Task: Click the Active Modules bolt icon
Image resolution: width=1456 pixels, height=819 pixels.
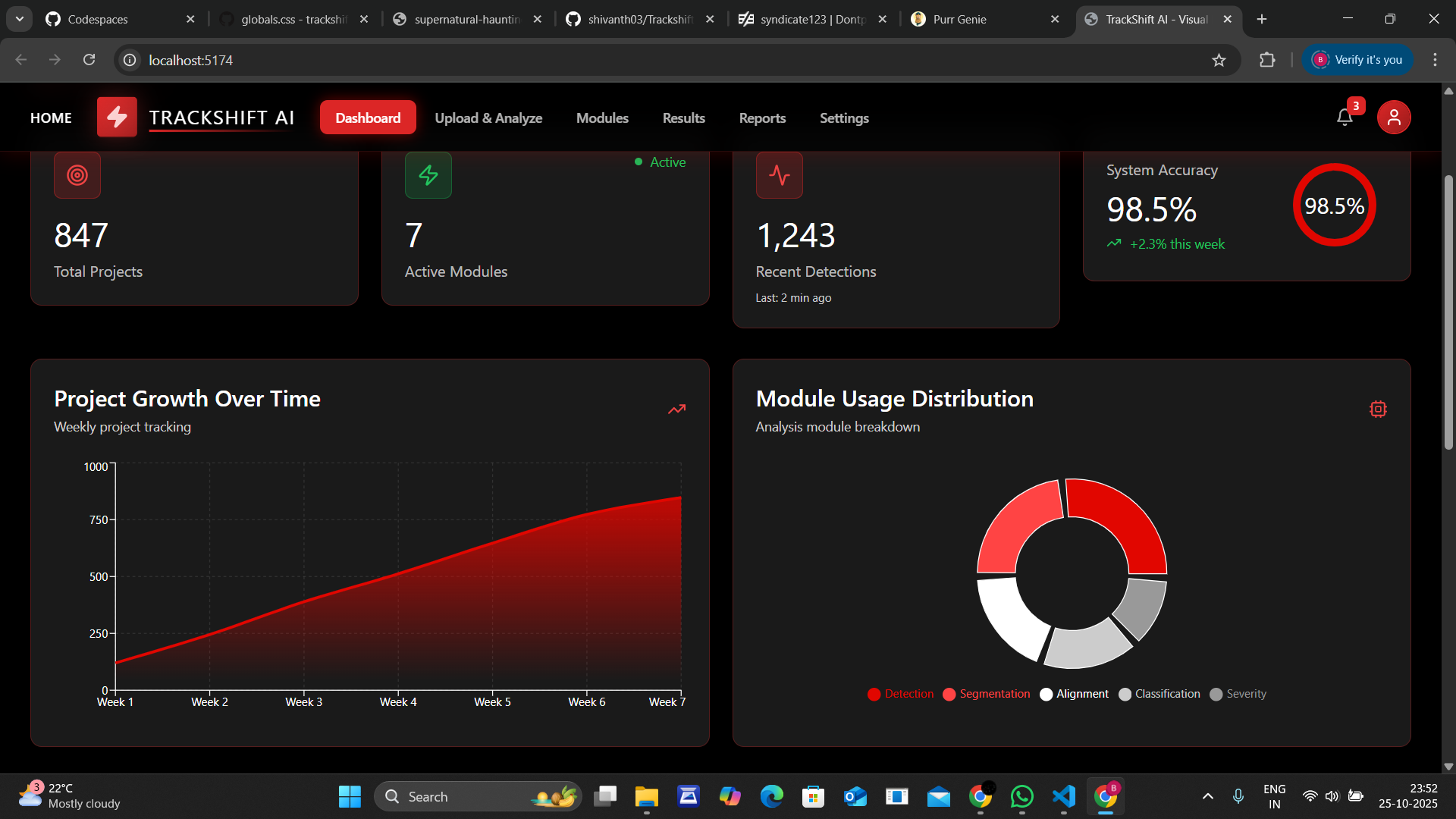Action: pyautogui.click(x=428, y=175)
